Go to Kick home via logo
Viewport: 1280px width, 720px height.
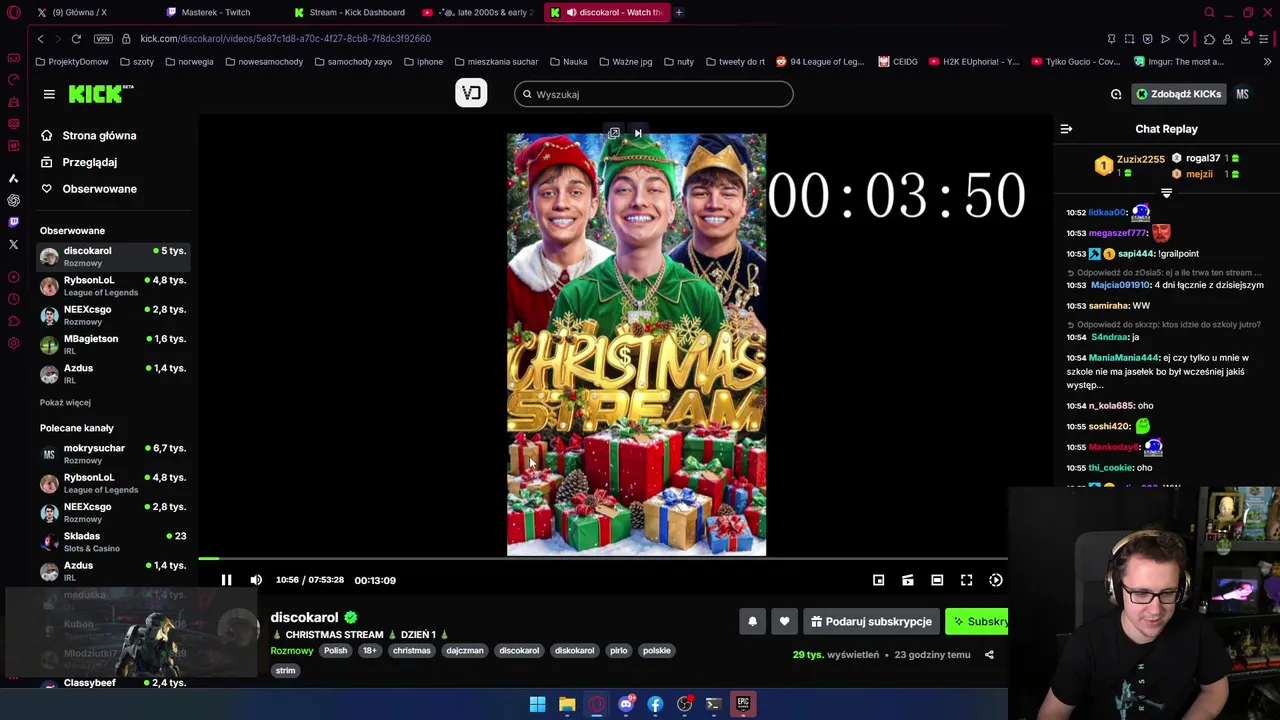[x=101, y=94]
